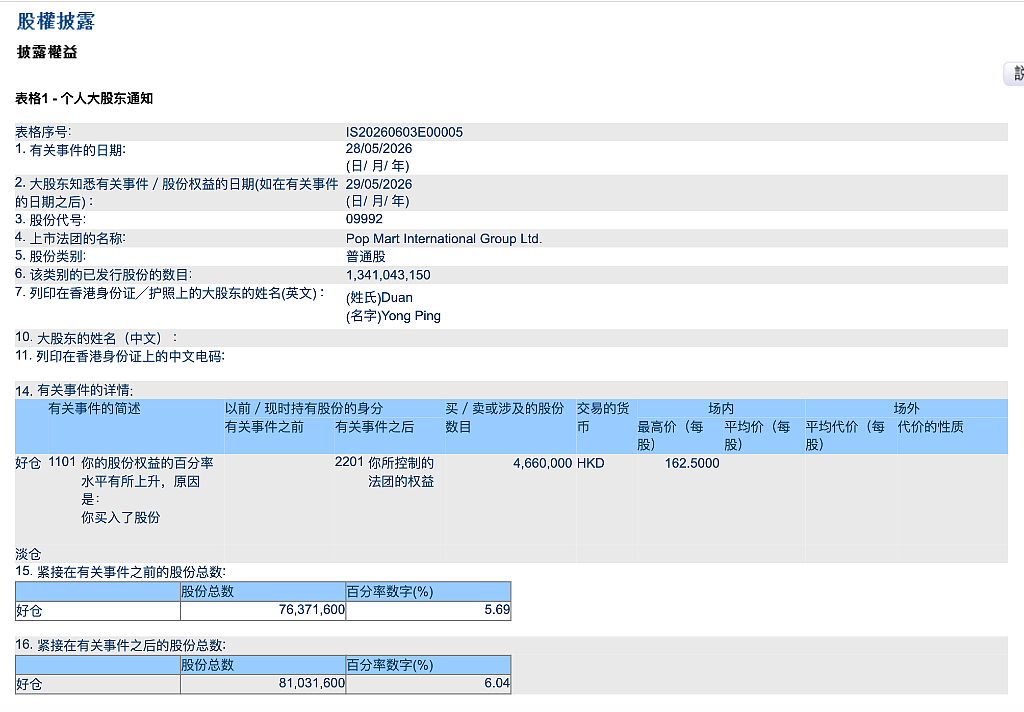1024x712 pixels.
Task: Select percentage after event 6.04
Action: 497,683
